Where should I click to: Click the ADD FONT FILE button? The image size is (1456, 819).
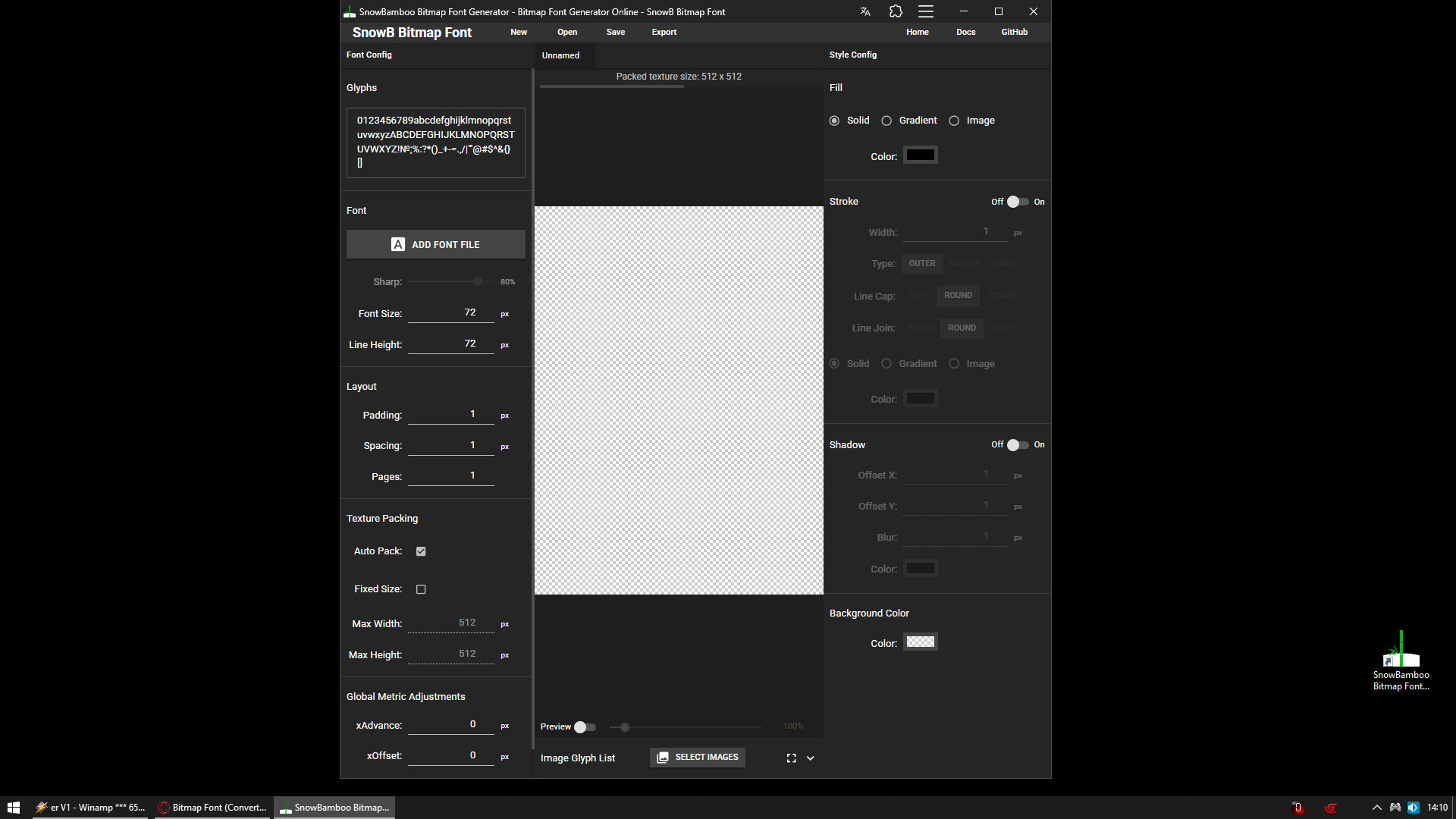coord(436,244)
